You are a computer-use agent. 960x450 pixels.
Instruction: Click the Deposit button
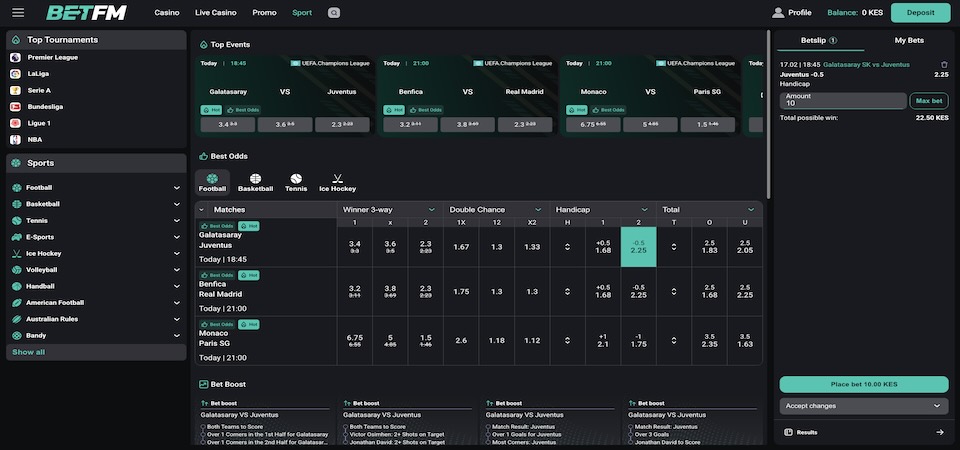coord(920,13)
